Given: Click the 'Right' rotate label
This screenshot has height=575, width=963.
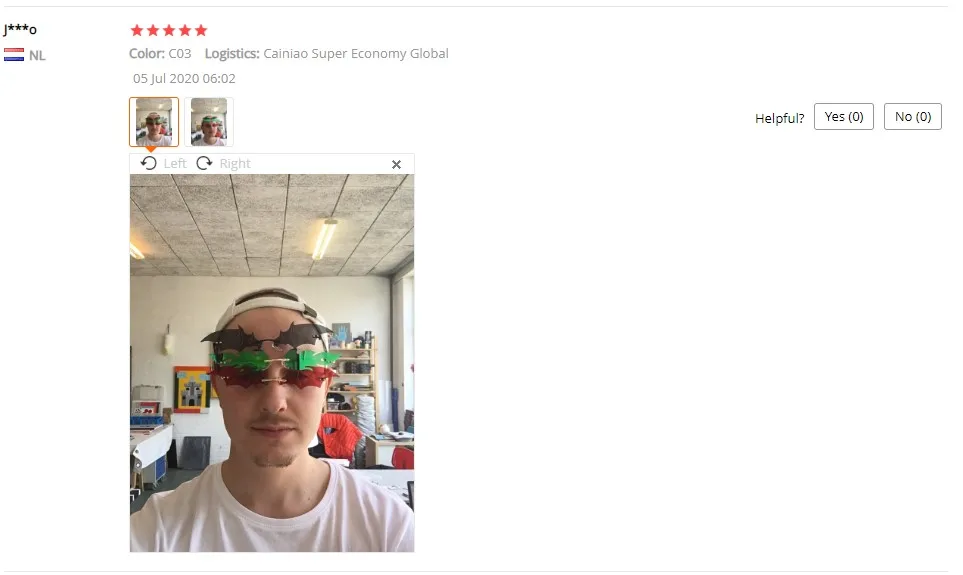Looking at the screenshot, I should [235, 163].
